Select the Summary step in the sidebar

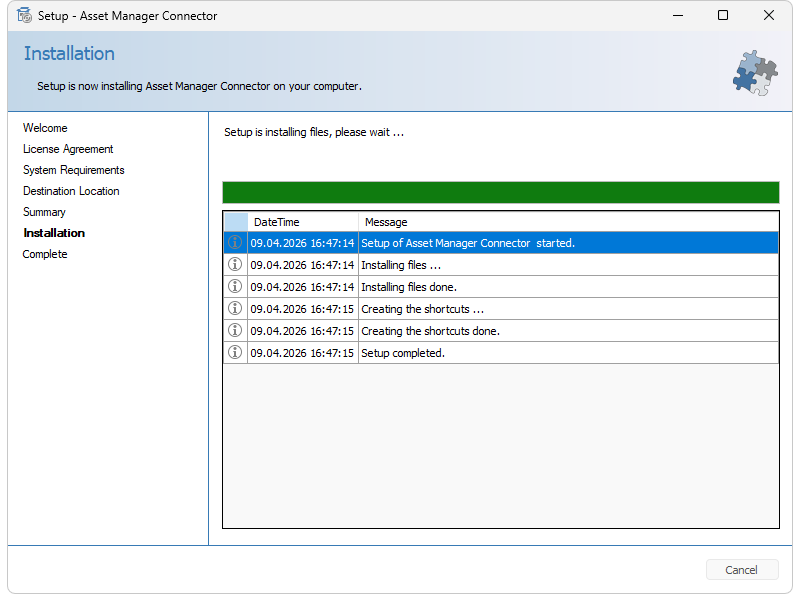point(44,212)
